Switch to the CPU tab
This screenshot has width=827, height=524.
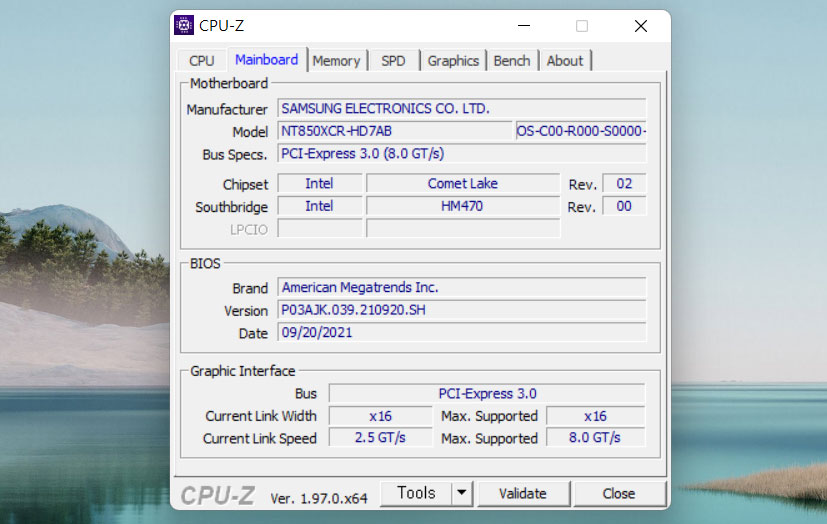[201, 61]
